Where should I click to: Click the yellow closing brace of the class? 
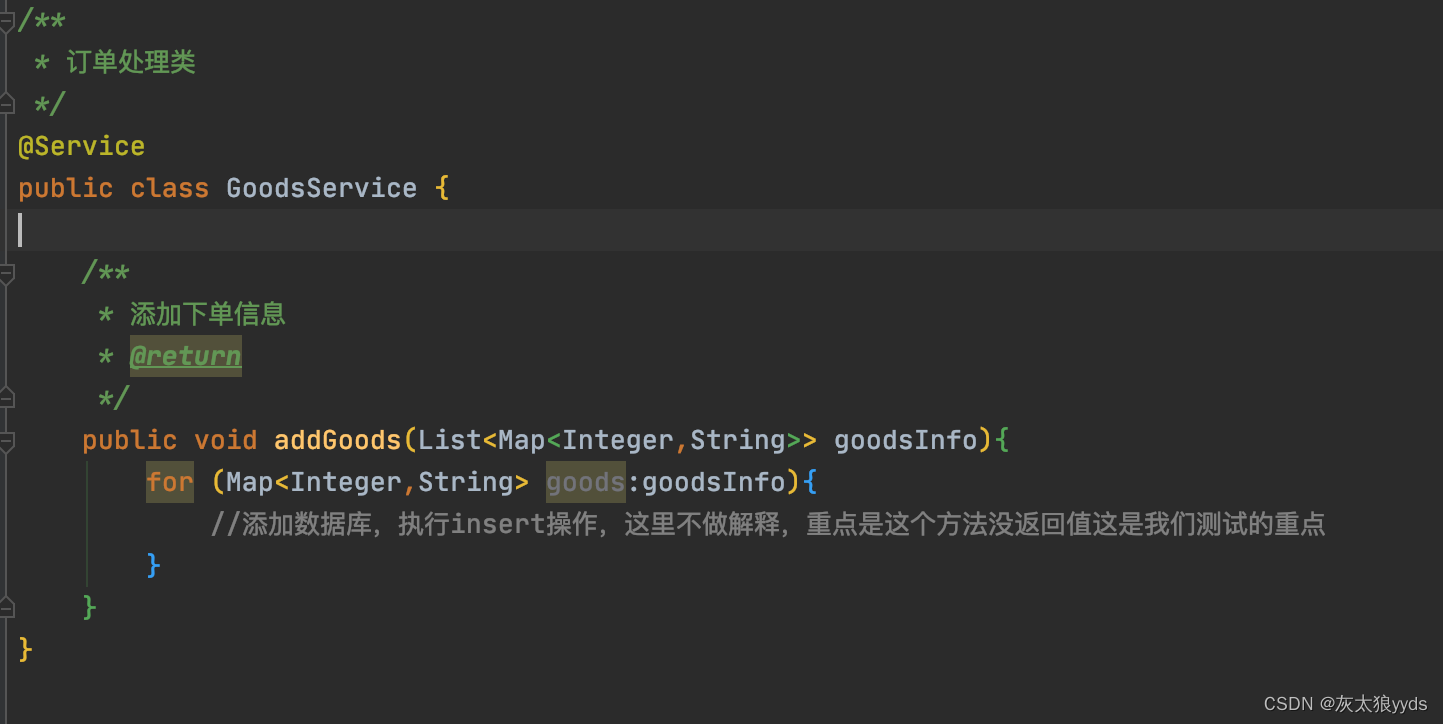(x=26, y=649)
